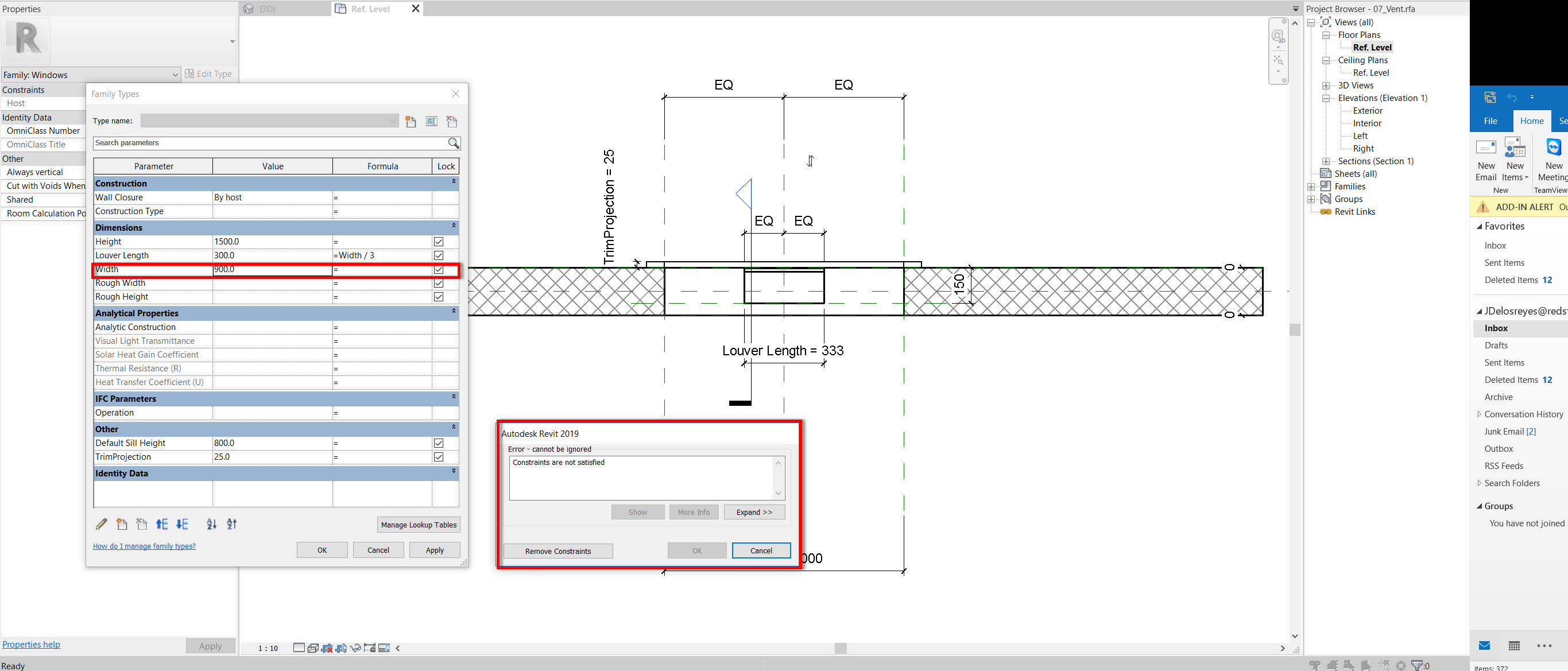1568x671 pixels.
Task: Sort parameters in ascending A-Z order
Action: [211, 524]
